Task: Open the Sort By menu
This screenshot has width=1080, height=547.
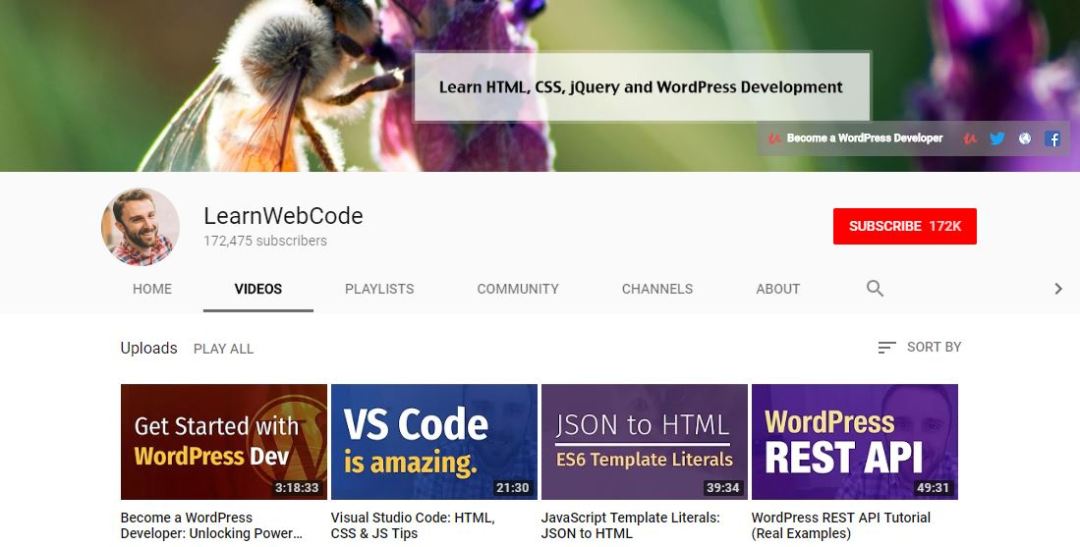Action: coord(919,347)
